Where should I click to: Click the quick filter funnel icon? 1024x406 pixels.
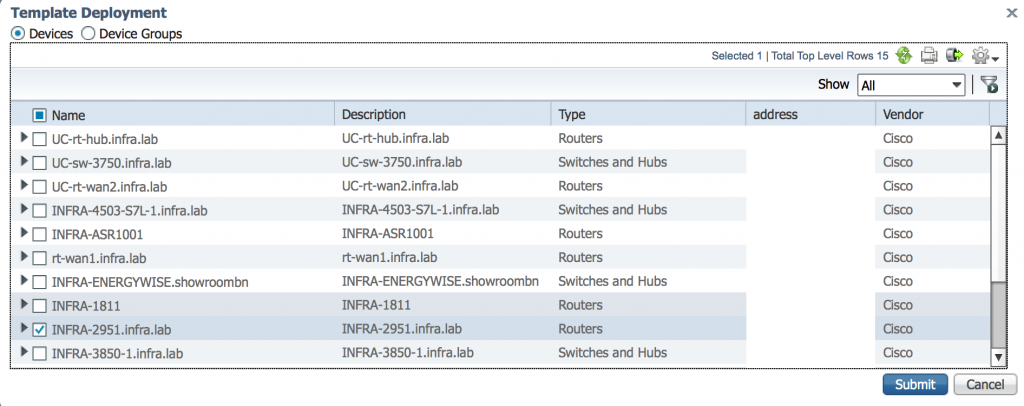(989, 85)
